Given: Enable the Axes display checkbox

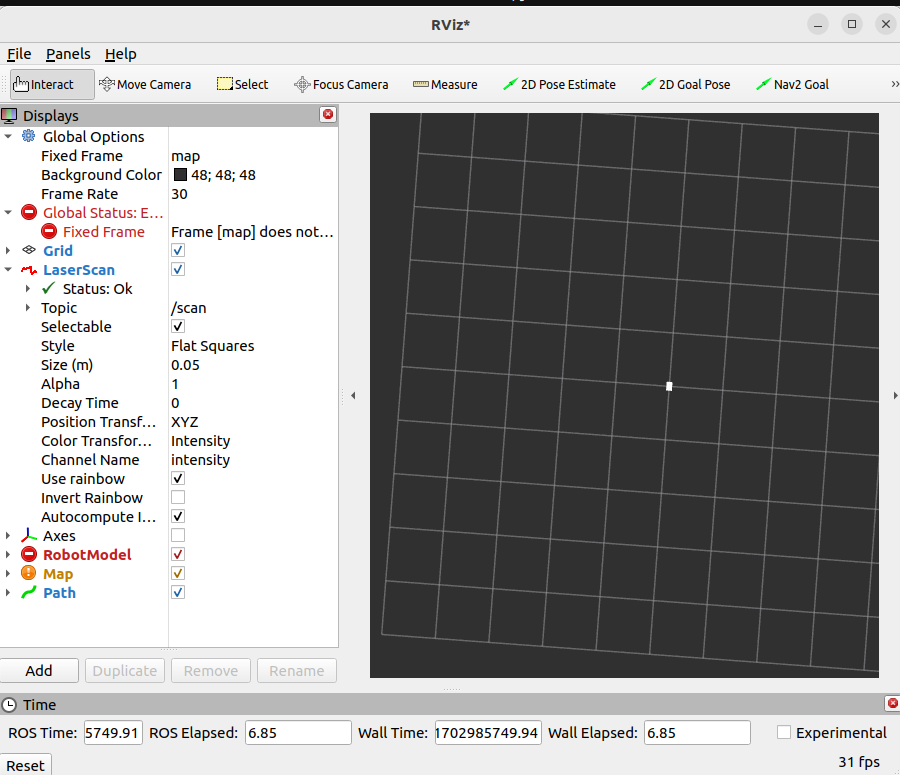Looking at the screenshot, I should click(178, 535).
